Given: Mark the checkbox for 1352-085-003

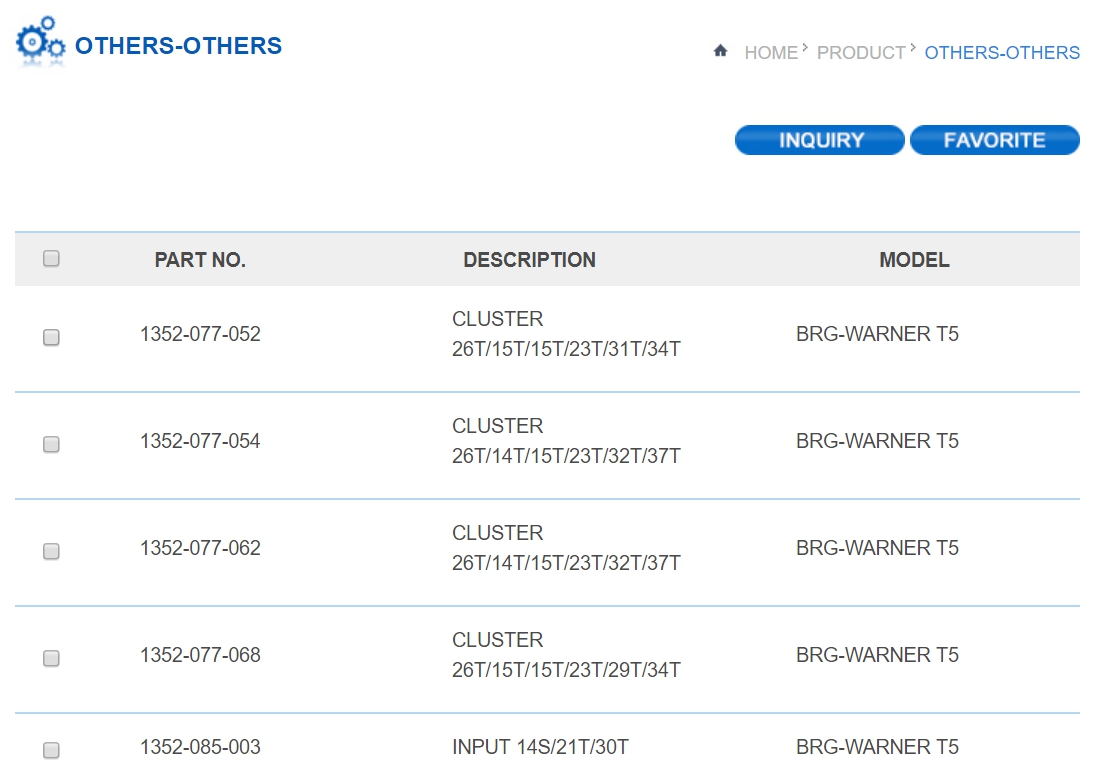Looking at the screenshot, I should tap(52, 750).
